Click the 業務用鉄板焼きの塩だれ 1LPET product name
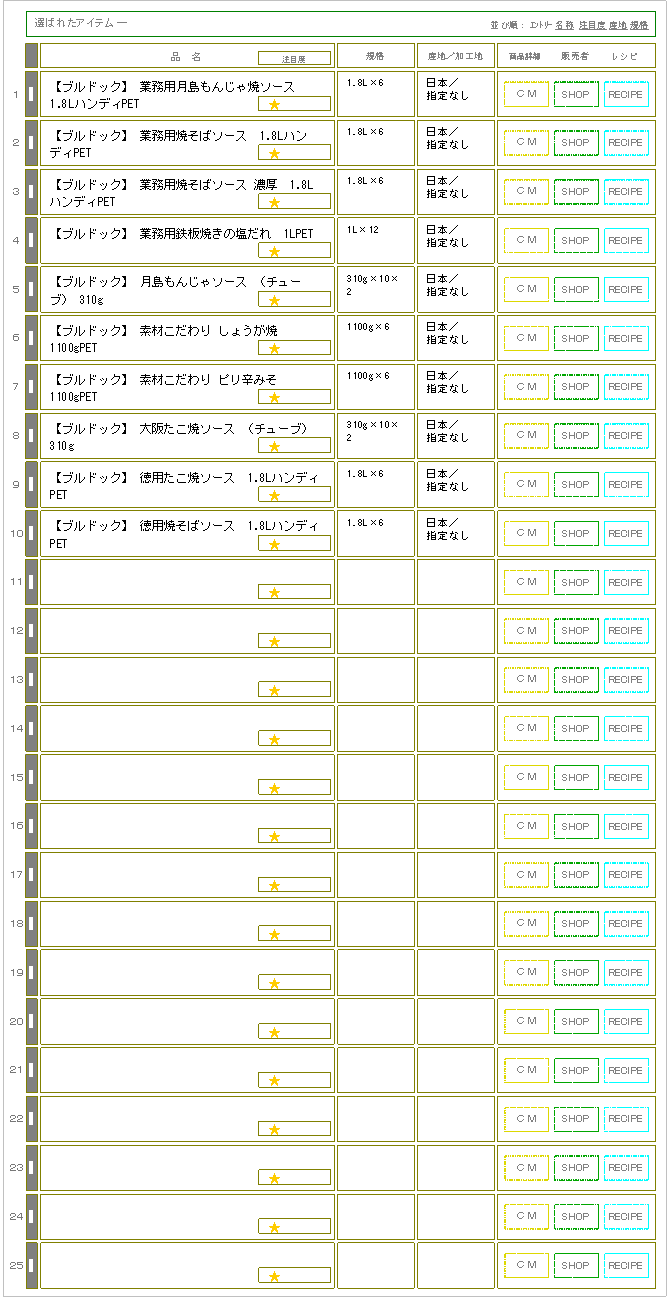668x1298 pixels. click(182, 234)
